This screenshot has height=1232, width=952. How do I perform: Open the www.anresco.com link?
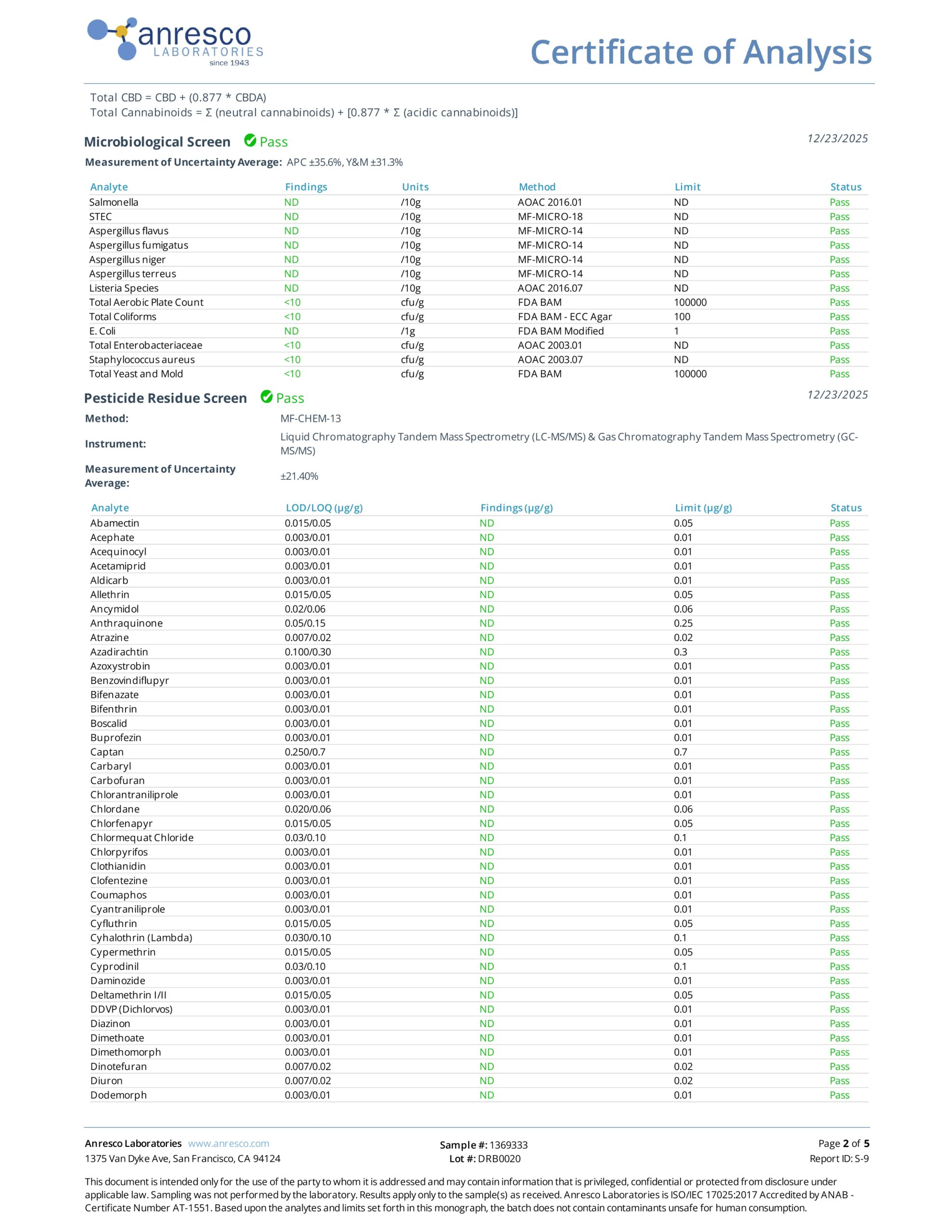click(x=229, y=1143)
